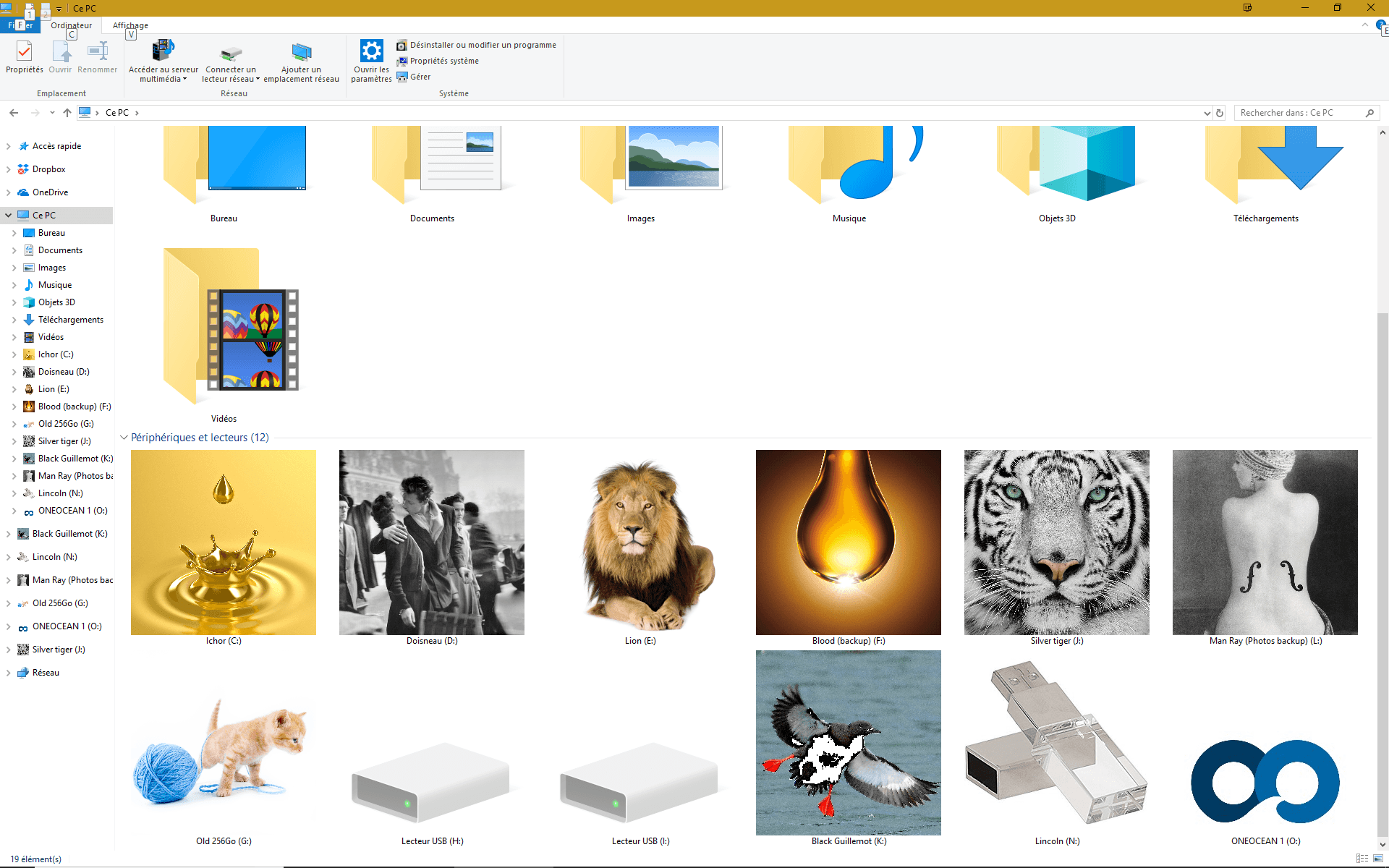Toggle the Système ribbon group display

(x=454, y=93)
